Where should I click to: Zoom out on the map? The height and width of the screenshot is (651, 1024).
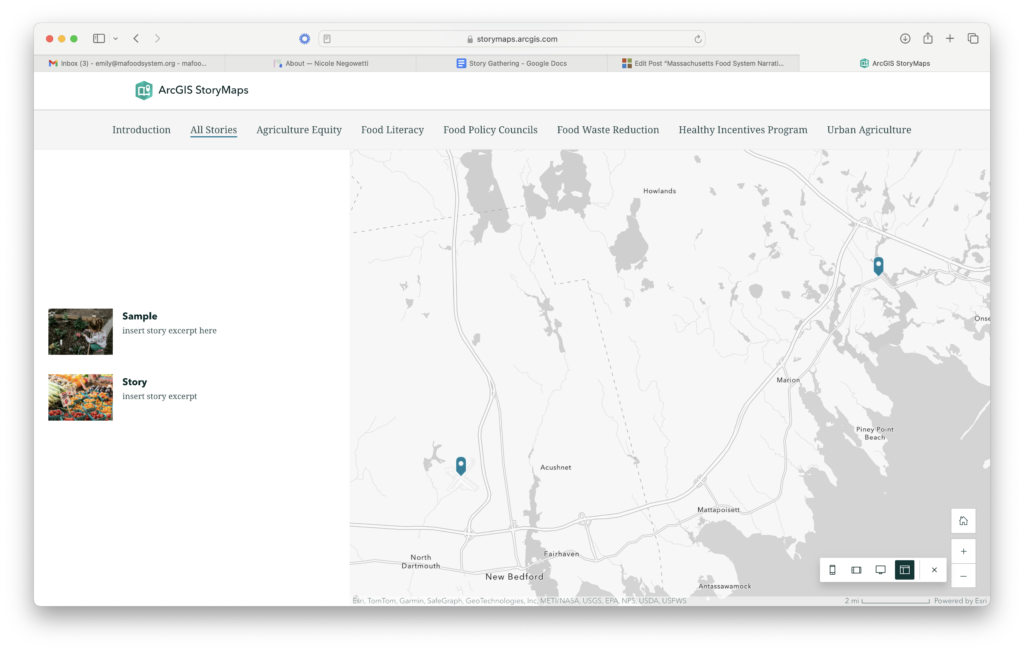click(963, 576)
